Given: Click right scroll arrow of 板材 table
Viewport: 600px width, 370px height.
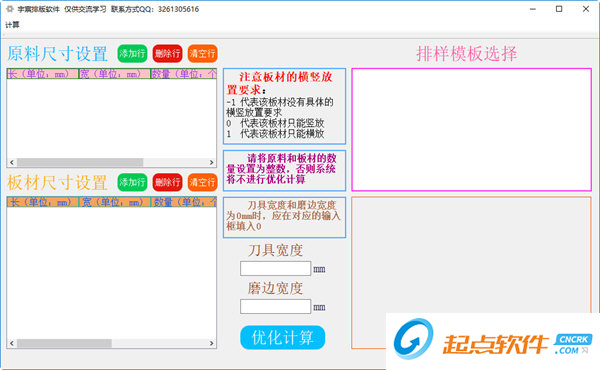Looking at the screenshot, I should point(211,343).
